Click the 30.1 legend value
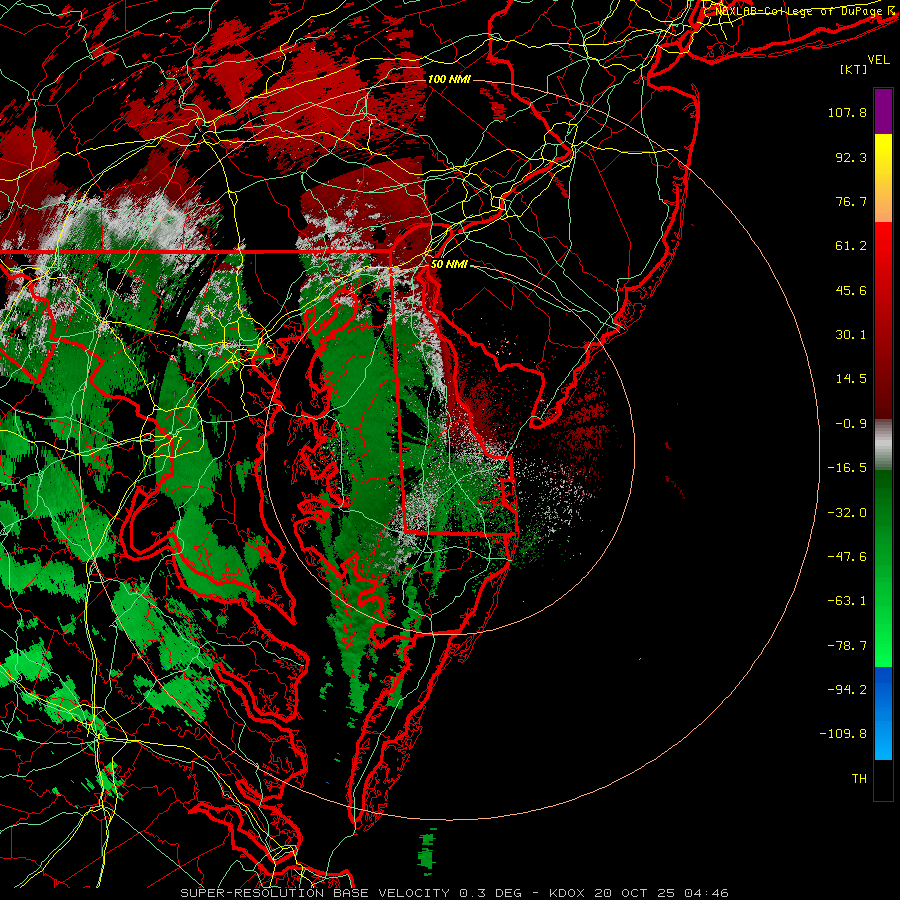The image size is (900, 900). coord(851,335)
